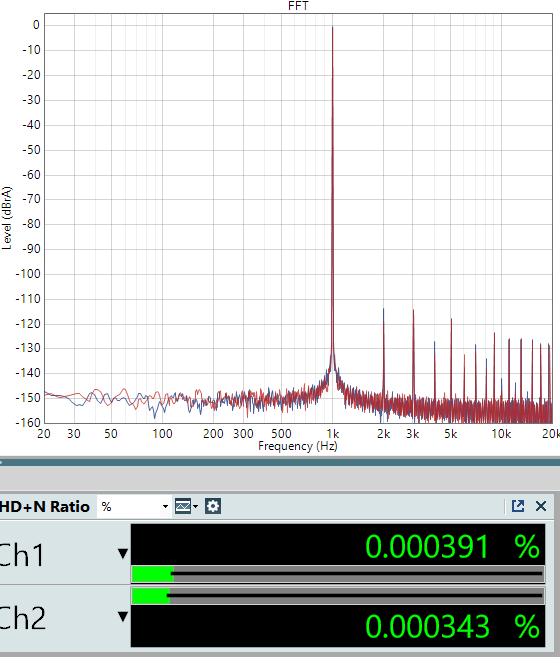Screen dimensions: 560x657
Task: Select the Ch2 0.000343 % reading
Action: [x=452, y=626]
